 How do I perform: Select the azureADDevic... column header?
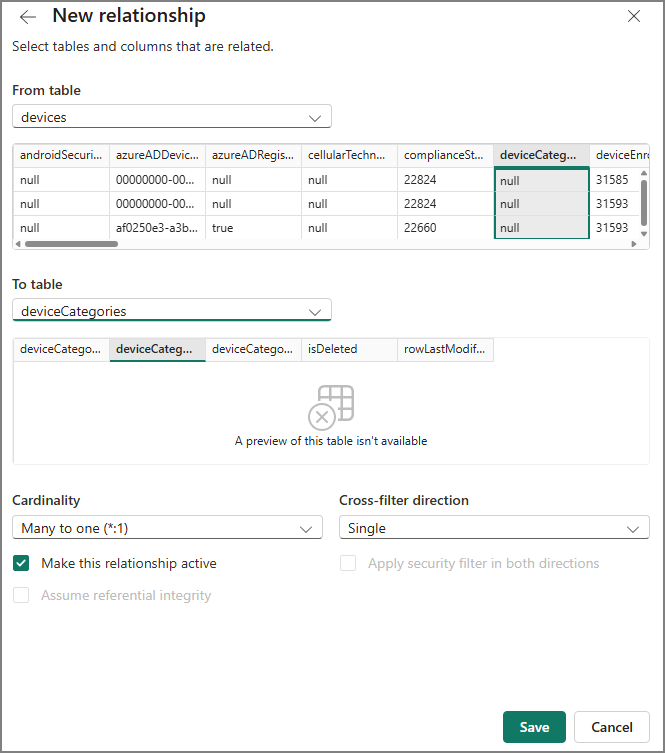click(157, 155)
